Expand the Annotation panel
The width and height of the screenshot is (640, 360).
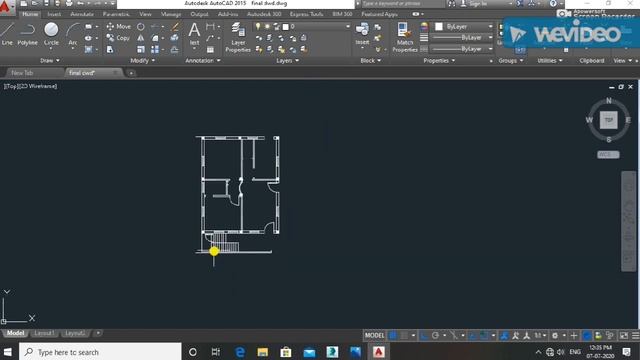203,60
